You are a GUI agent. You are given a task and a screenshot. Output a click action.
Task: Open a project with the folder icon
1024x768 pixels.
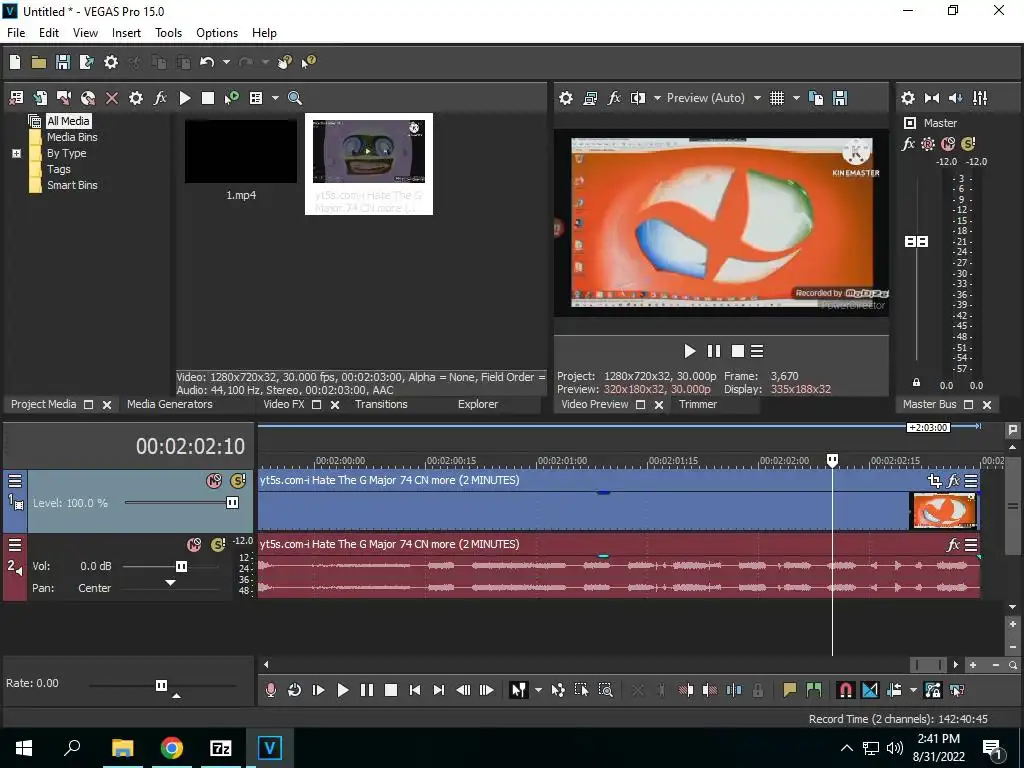(39, 62)
